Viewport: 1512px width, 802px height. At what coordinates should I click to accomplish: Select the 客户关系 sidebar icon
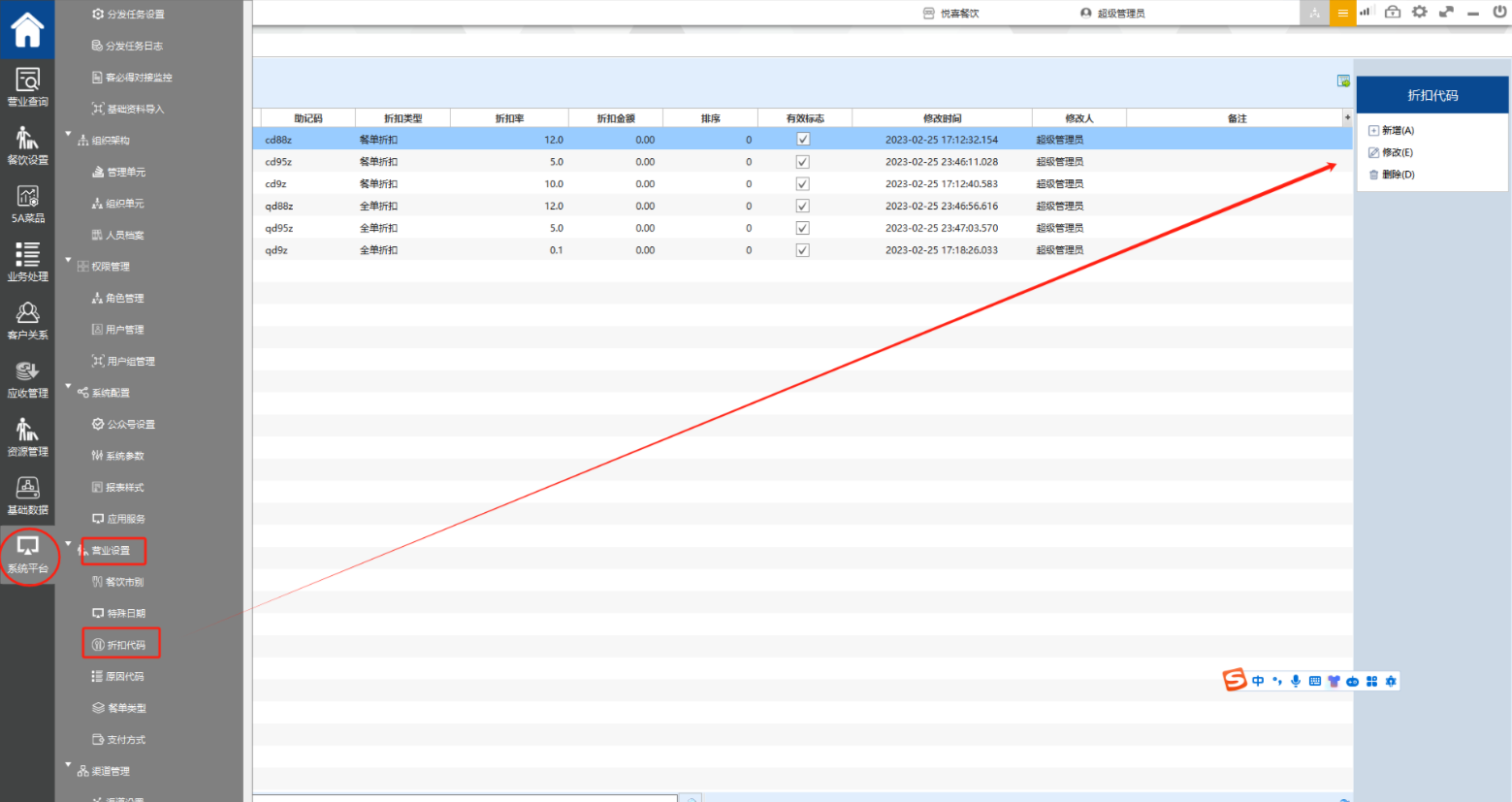[27, 320]
